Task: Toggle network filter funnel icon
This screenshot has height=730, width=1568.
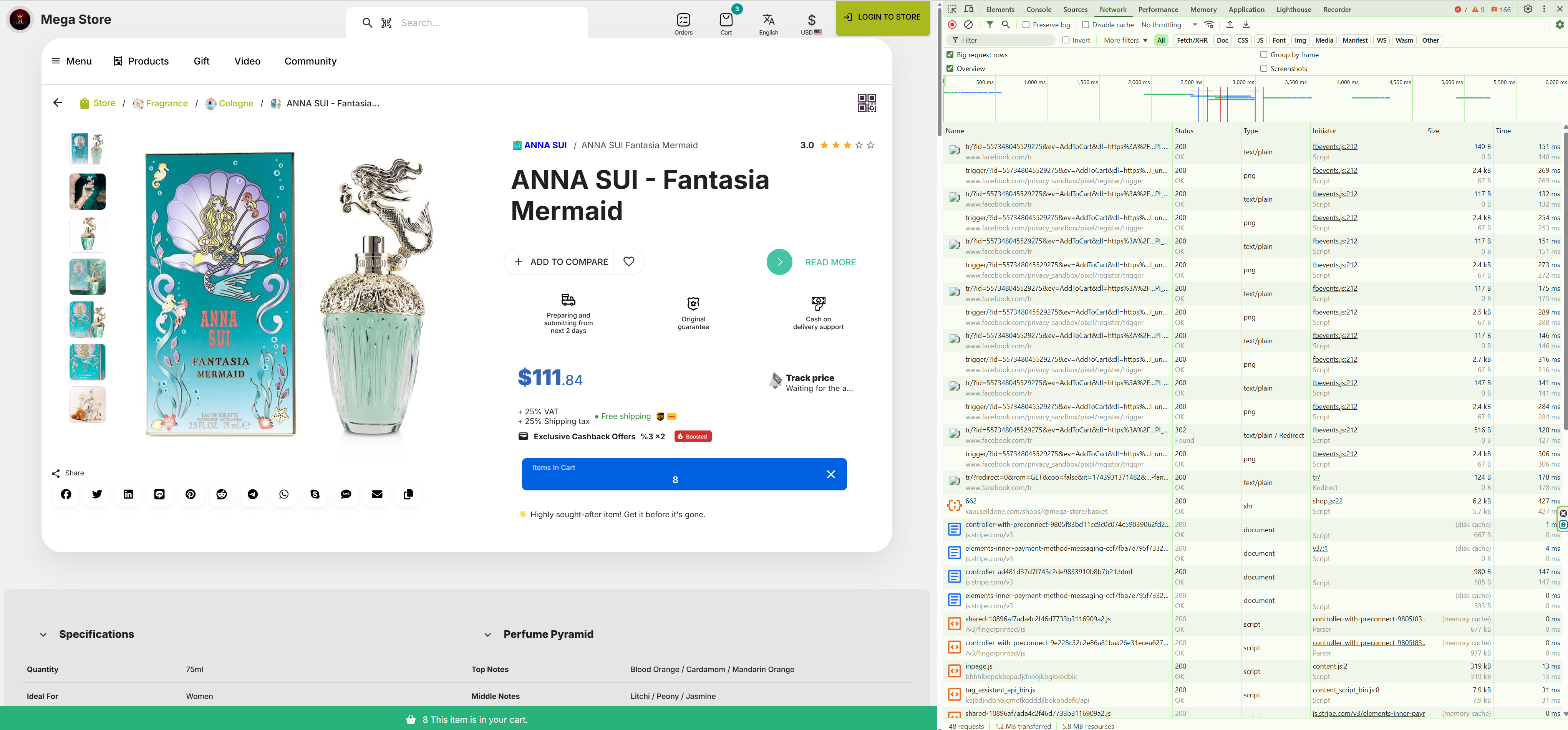Action: (990, 24)
